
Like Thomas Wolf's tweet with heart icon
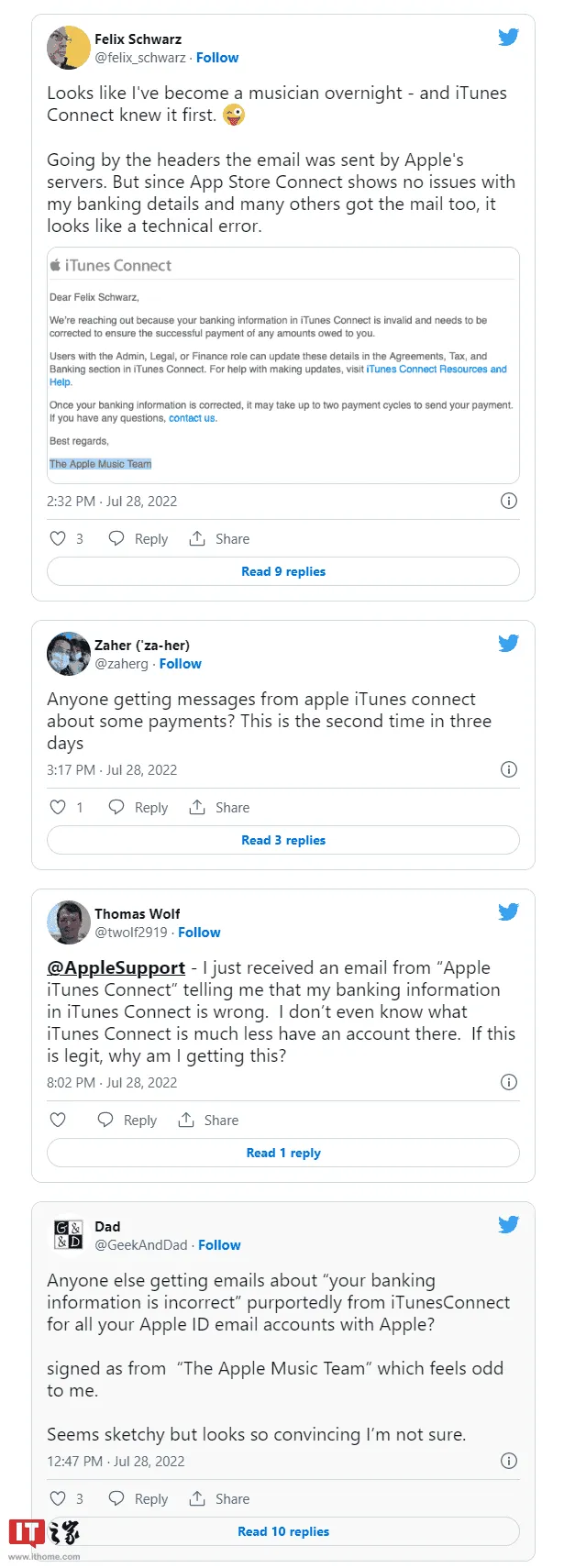[x=58, y=1120]
